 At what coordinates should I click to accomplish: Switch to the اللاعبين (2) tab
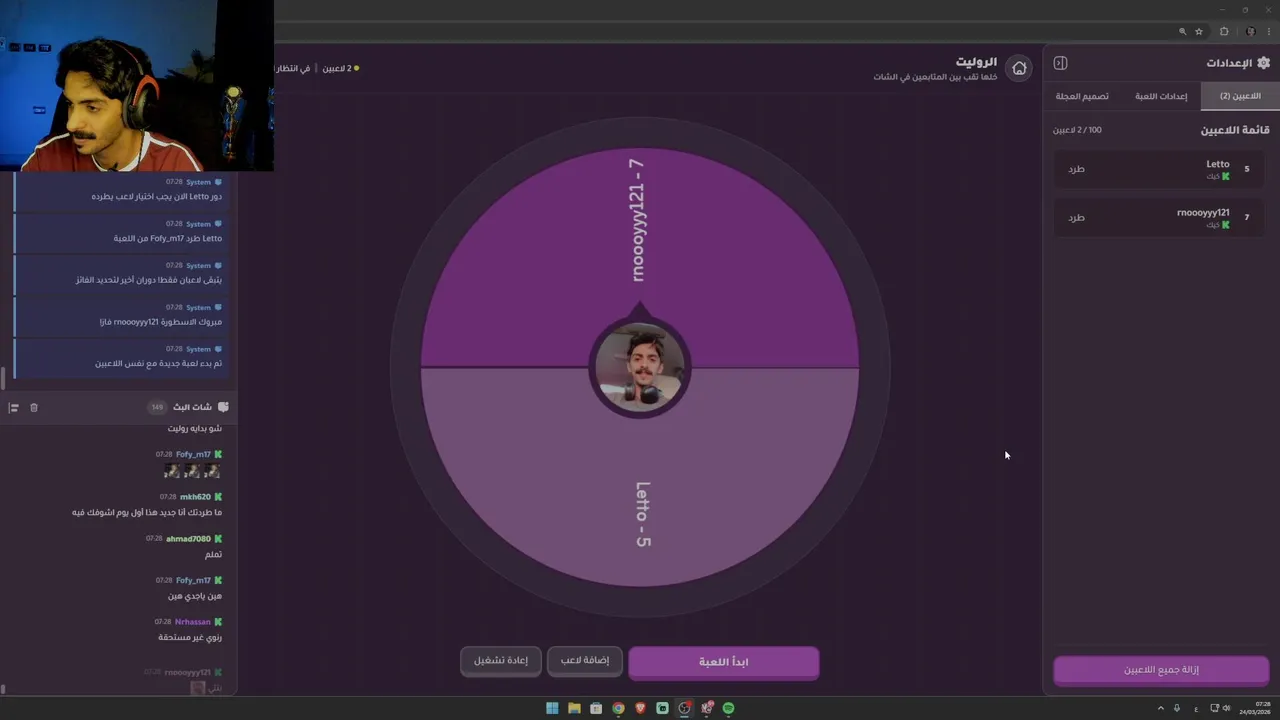click(x=1240, y=96)
